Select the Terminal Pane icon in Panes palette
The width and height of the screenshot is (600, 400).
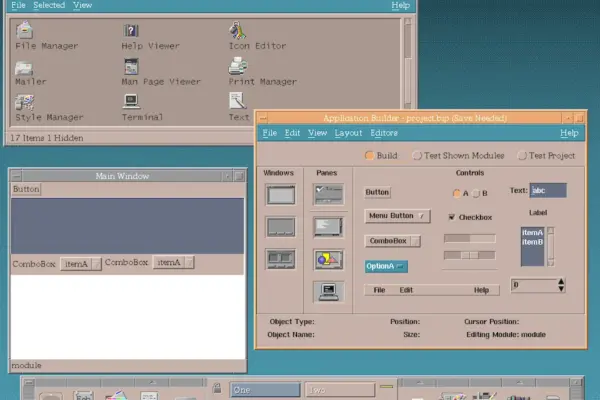[x=328, y=292]
